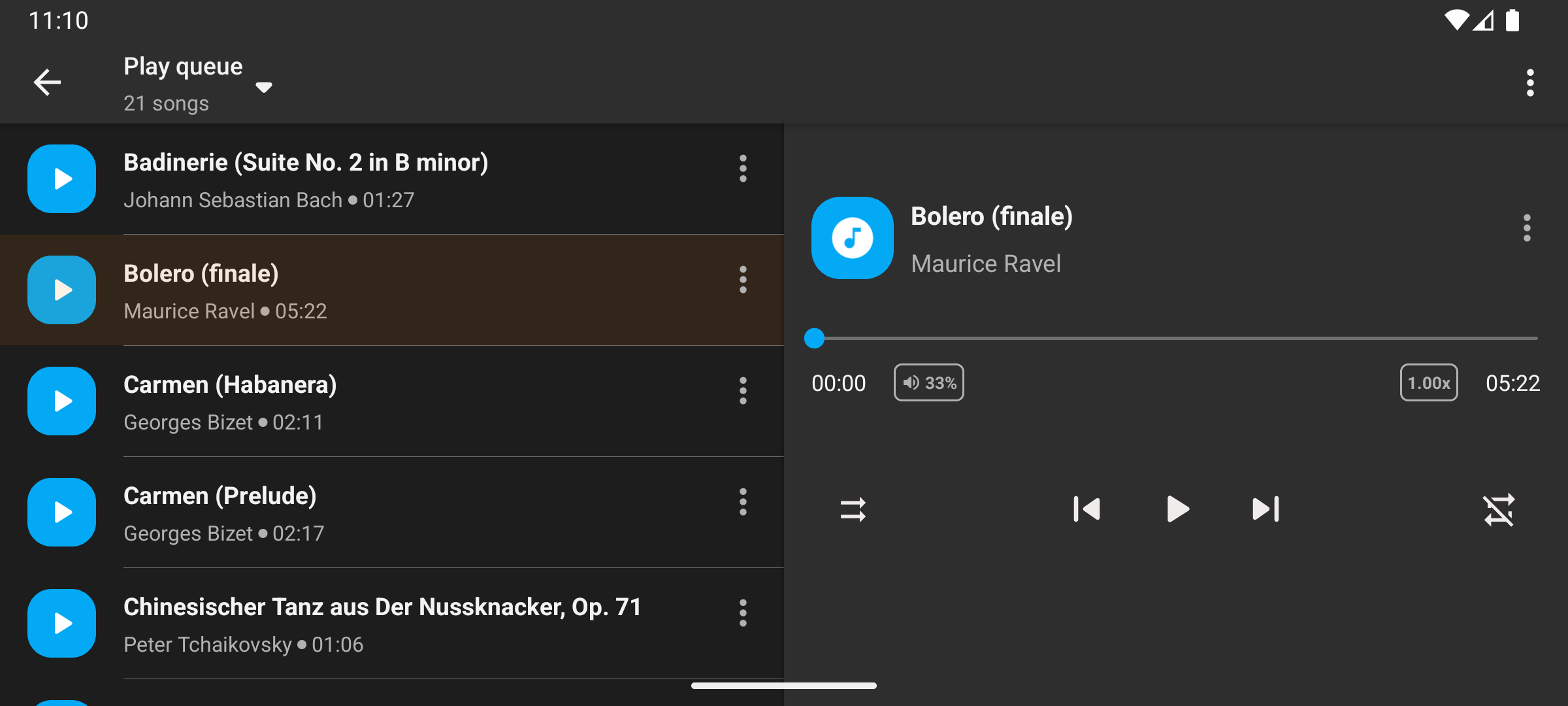
Task: Skip to the next track
Action: (x=1266, y=509)
